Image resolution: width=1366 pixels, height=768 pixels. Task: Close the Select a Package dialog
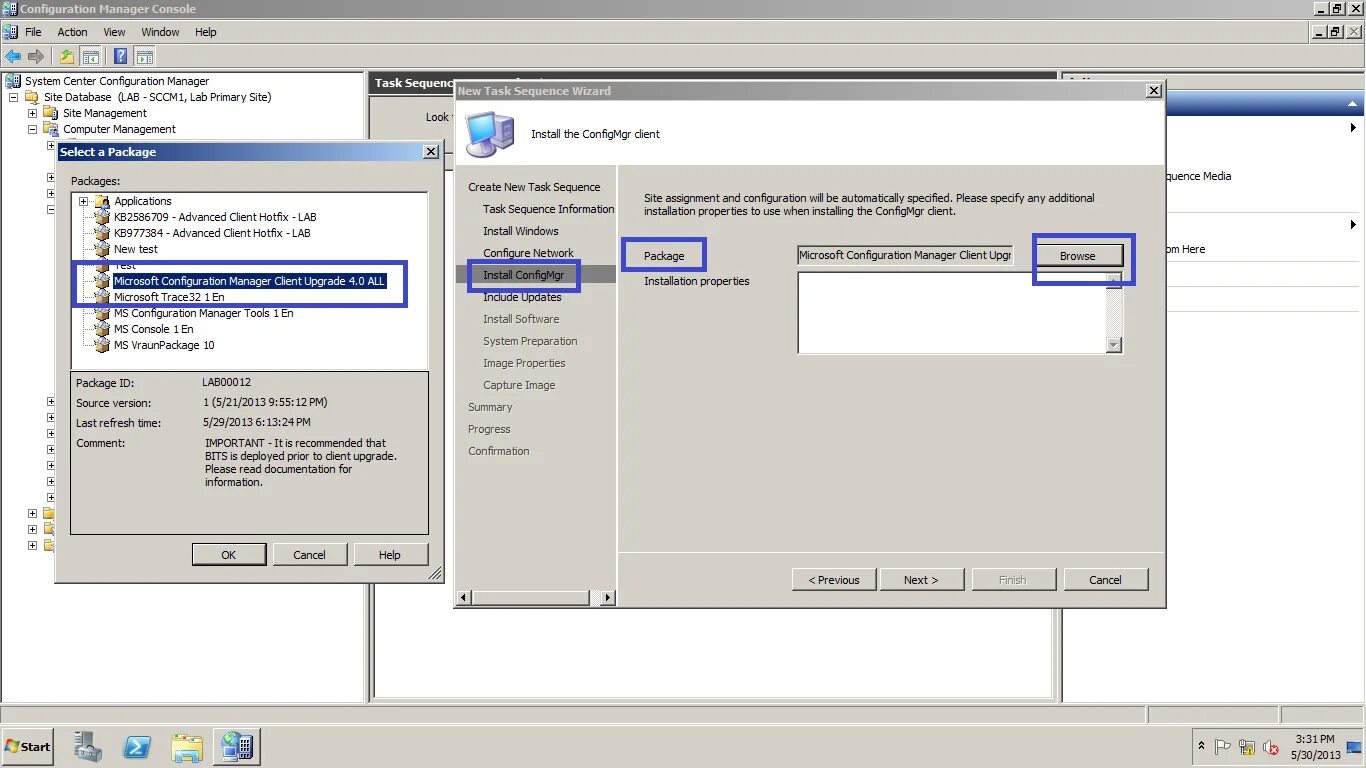click(431, 152)
